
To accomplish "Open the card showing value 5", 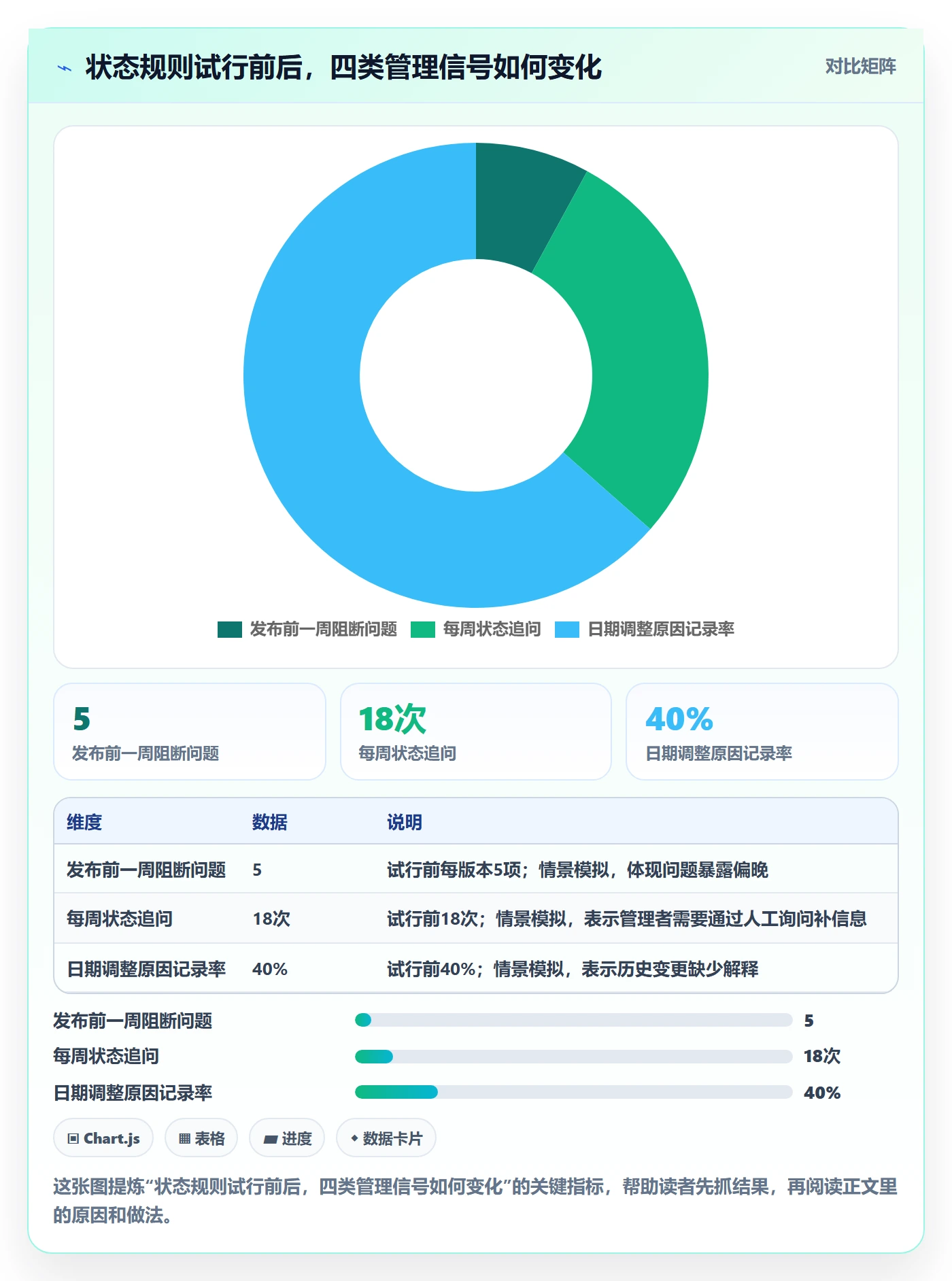I will pos(190,732).
